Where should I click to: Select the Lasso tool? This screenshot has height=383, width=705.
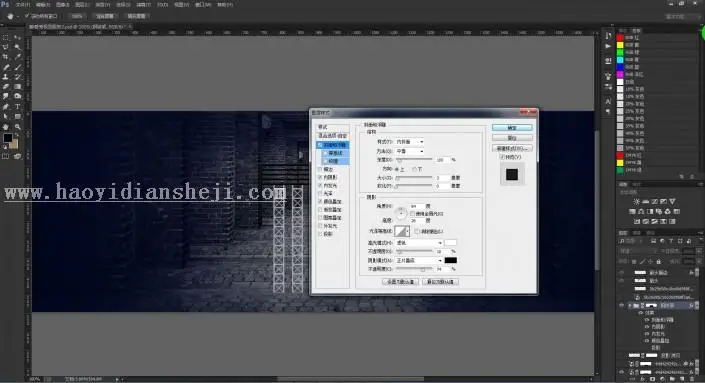(5, 47)
